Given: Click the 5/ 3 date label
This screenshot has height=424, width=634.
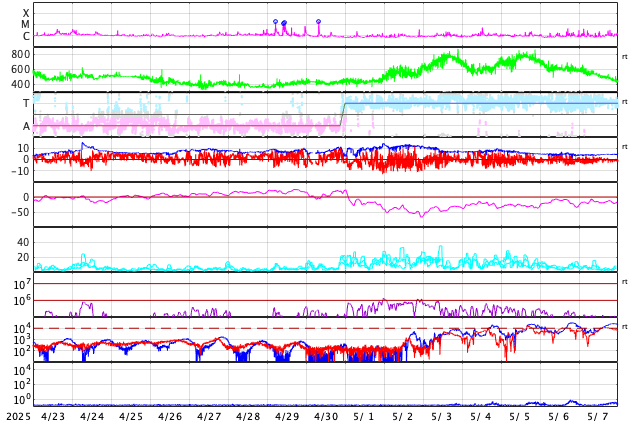Looking at the screenshot, I should tap(442, 417).
